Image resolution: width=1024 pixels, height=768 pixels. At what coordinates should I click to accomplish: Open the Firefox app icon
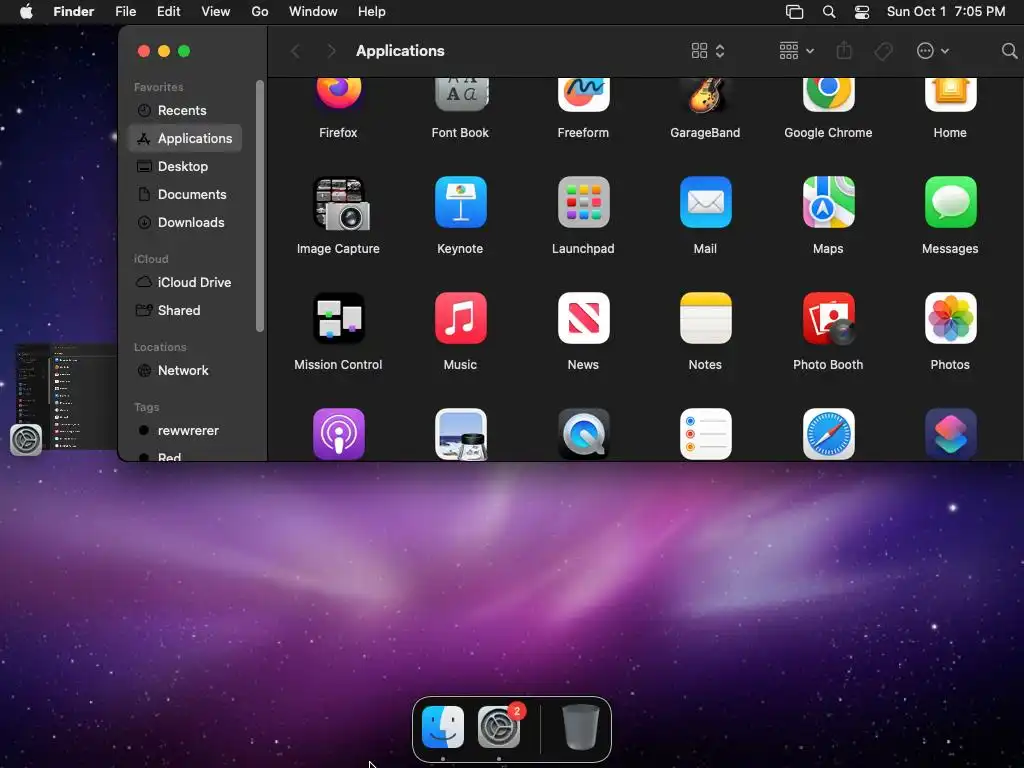(x=338, y=93)
